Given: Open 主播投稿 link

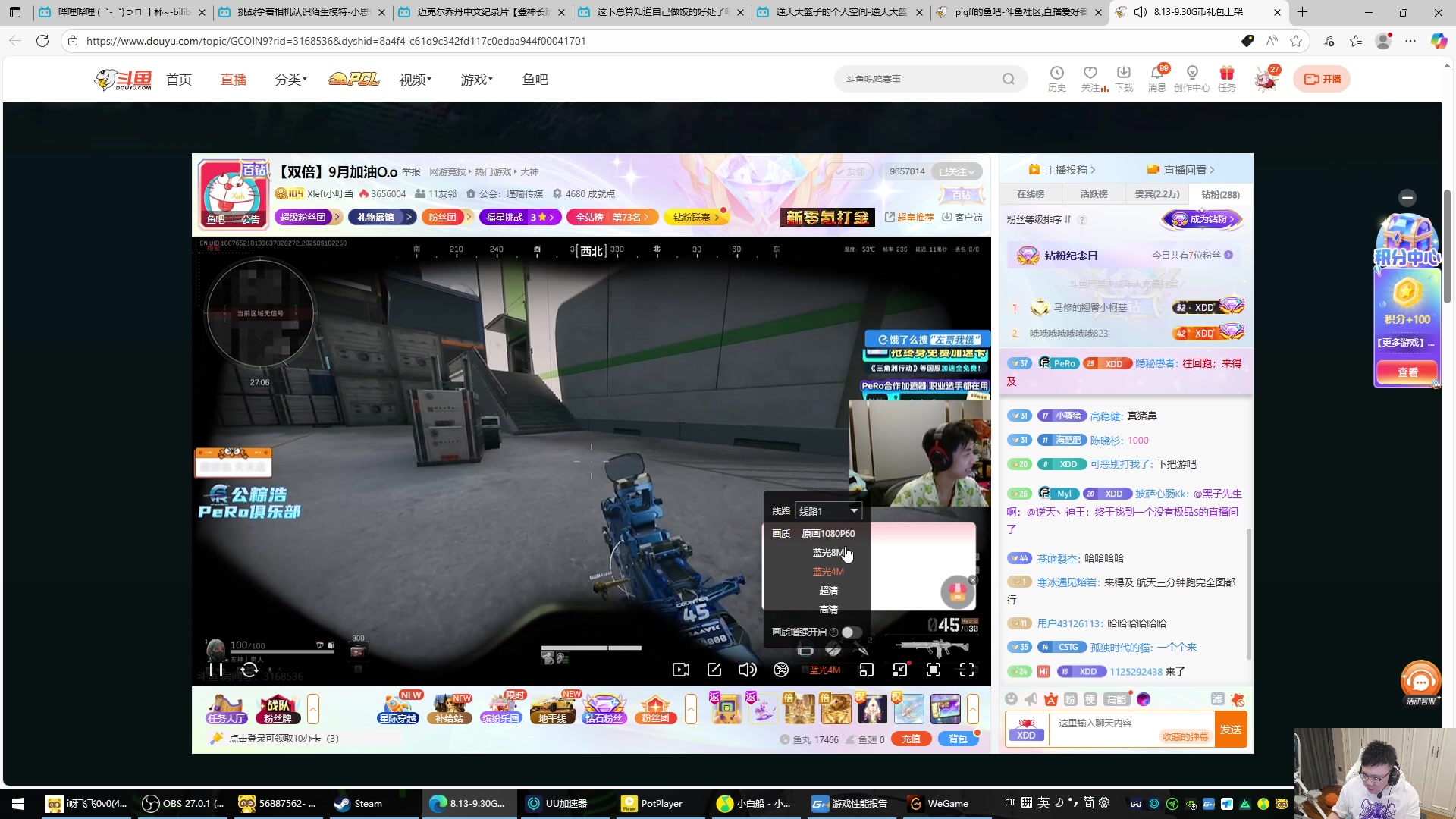Looking at the screenshot, I should pos(1062,170).
